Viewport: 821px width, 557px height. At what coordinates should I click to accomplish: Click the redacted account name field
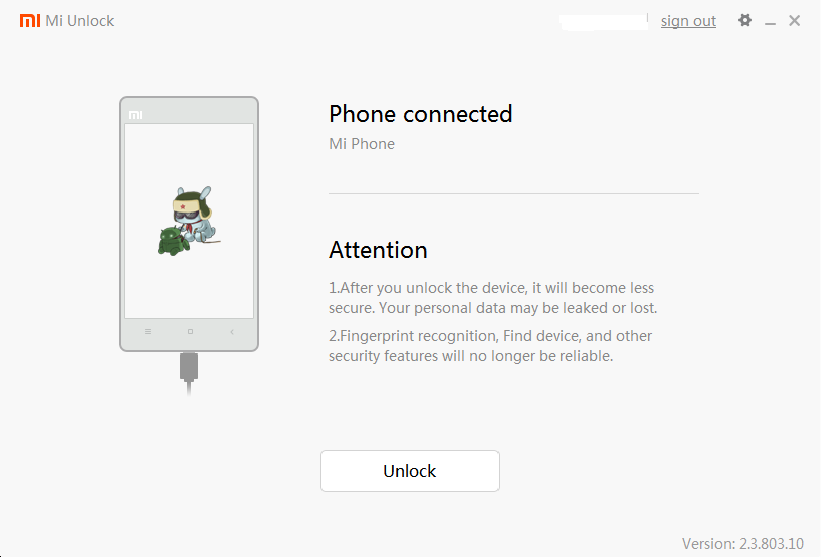603,22
